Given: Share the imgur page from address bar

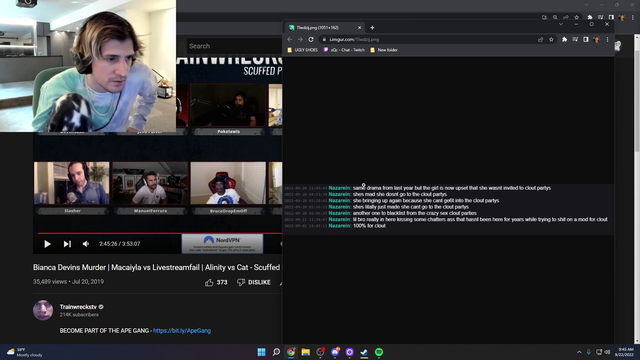Looking at the screenshot, I should [540, 40].
